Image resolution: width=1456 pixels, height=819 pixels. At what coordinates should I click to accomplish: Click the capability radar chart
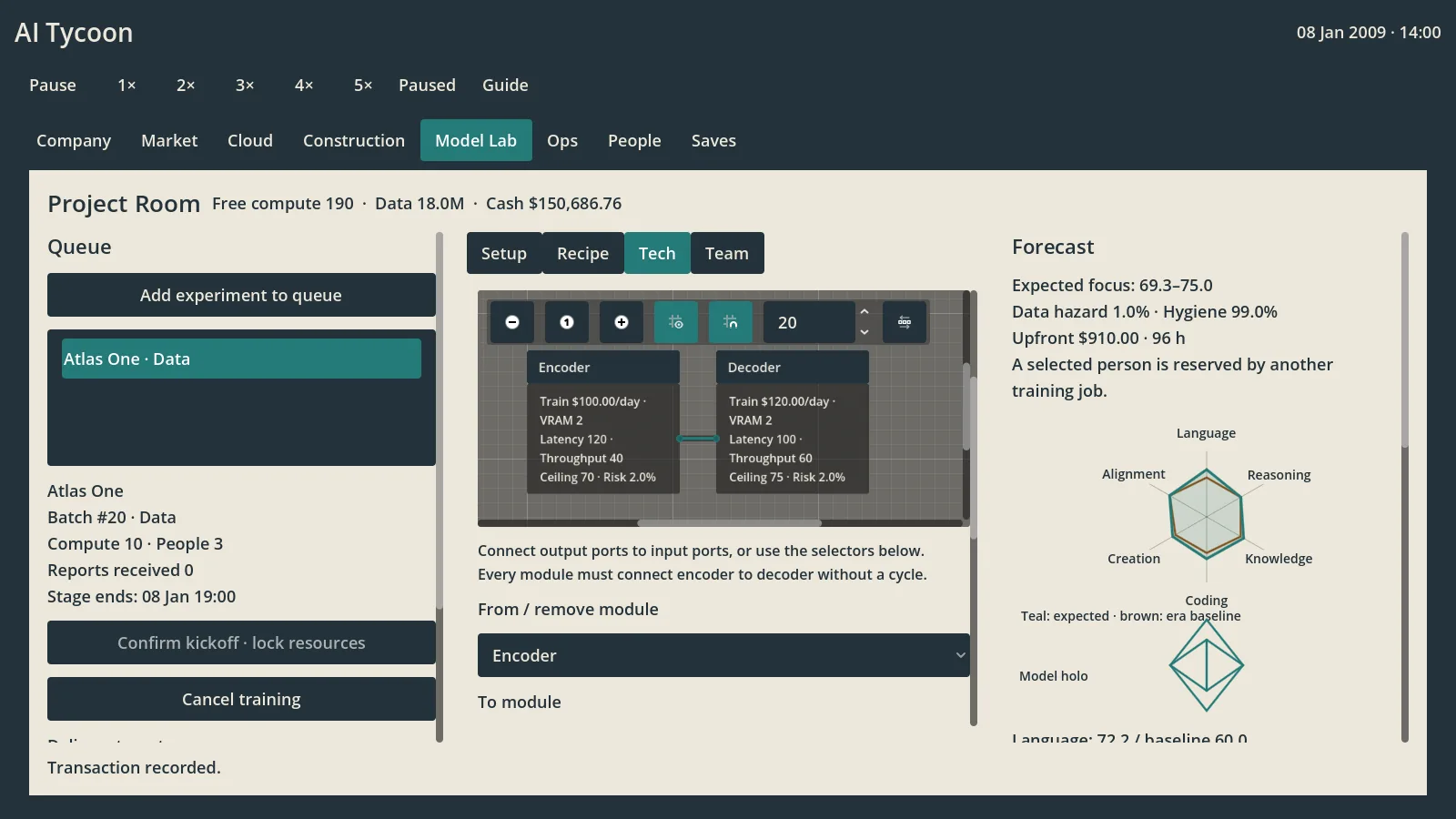click(1207, 516)
